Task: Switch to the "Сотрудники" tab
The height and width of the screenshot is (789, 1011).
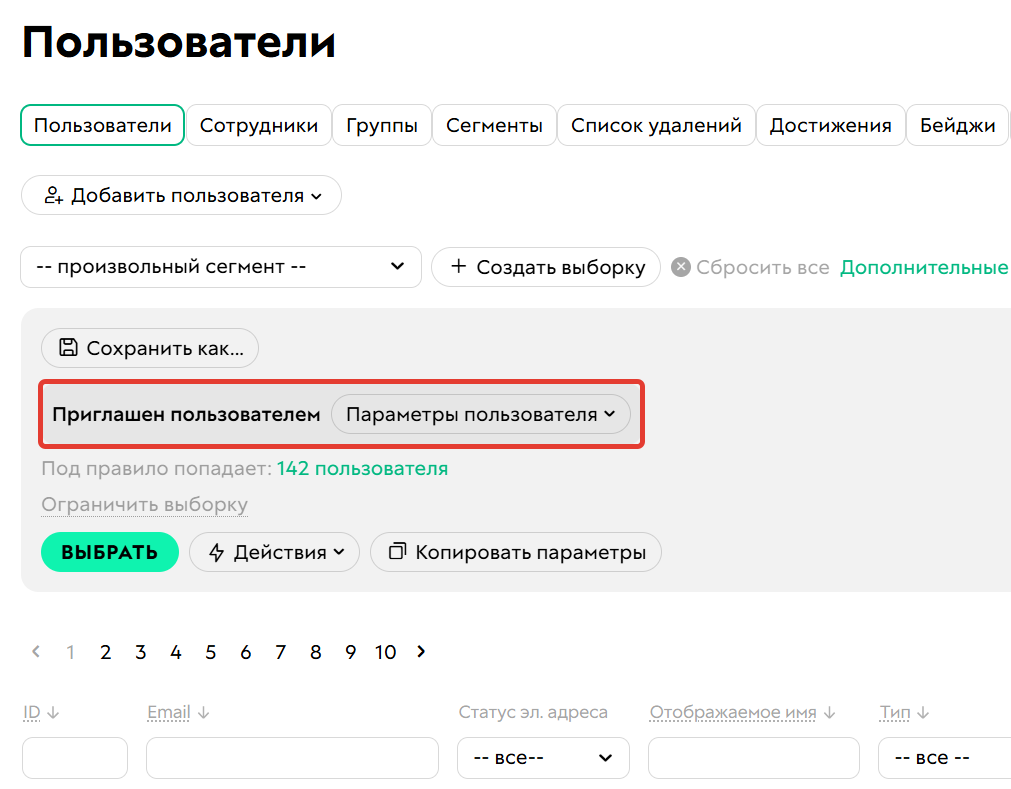Action: coord(258,125)
